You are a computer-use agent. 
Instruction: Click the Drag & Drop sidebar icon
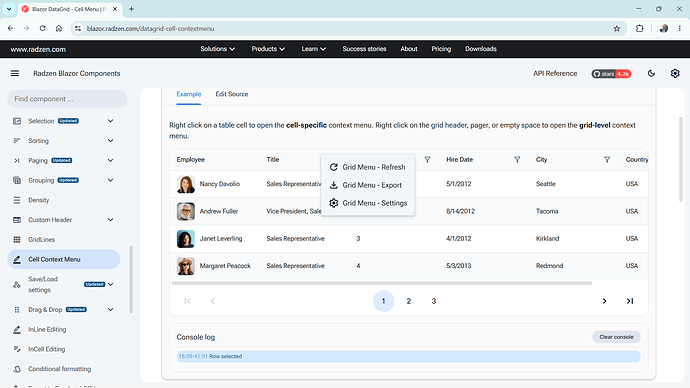point(17,310)
